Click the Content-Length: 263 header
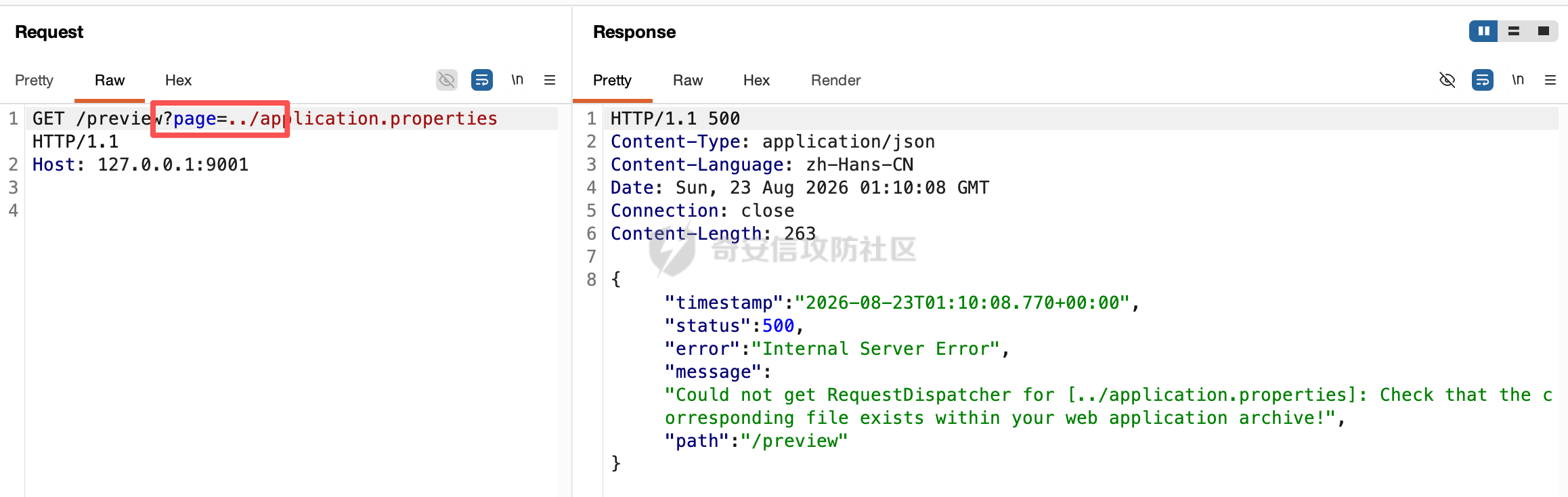Viewport: 1568px width, 497px height. click(x=714, y=234)
